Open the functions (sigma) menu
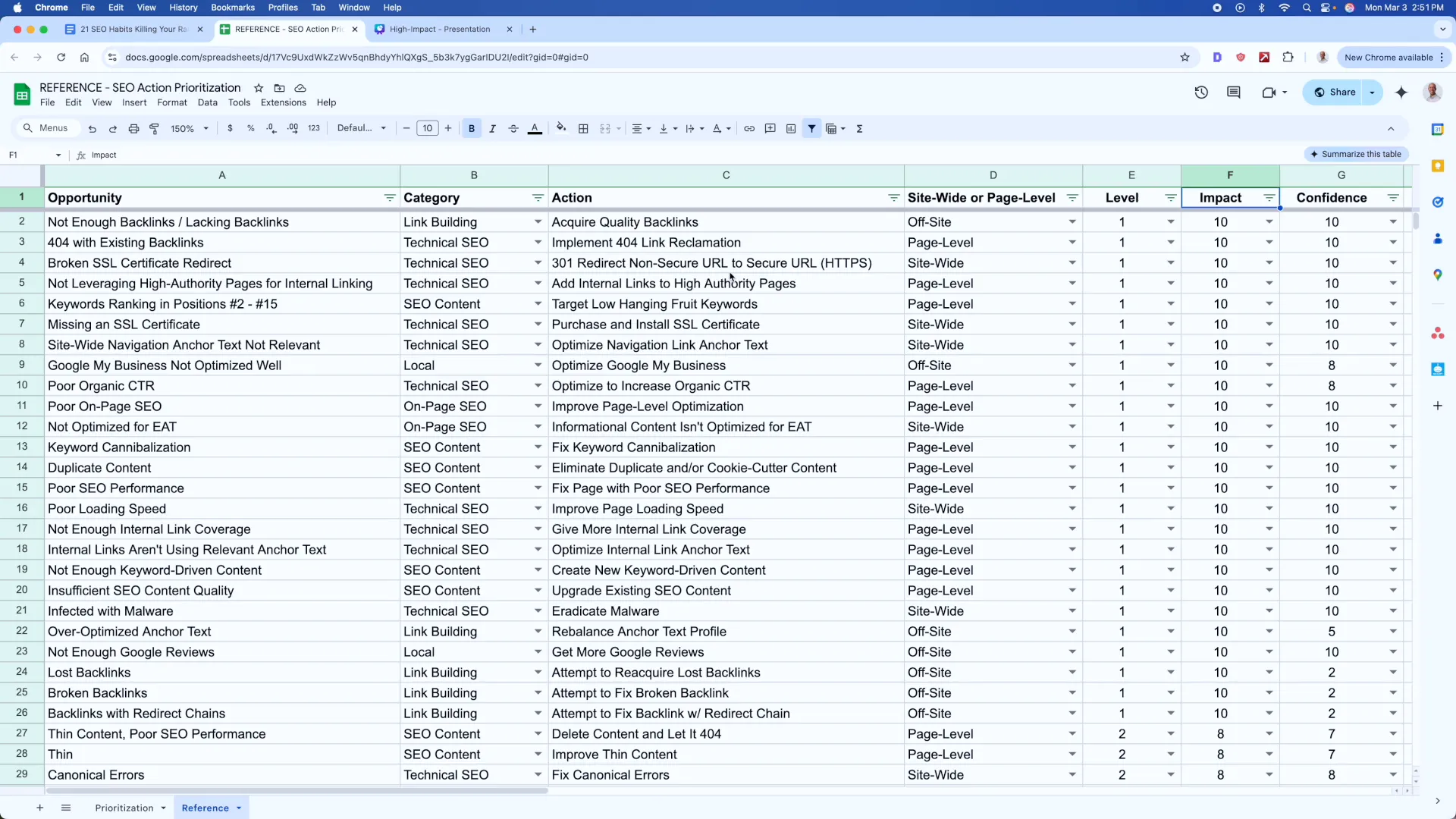Screen dimensions: 1456x819 pos(859,128)
